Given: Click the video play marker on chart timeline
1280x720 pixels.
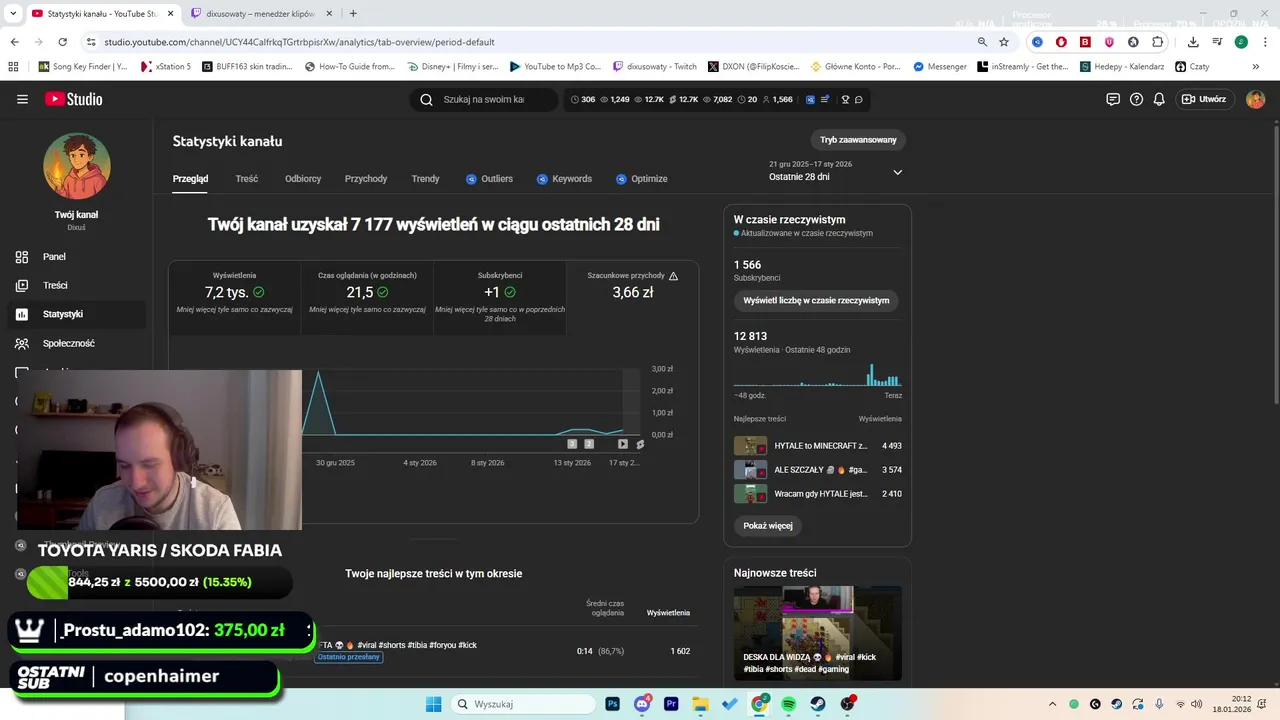Looking at the screenshot, I should tap(622, 444).
